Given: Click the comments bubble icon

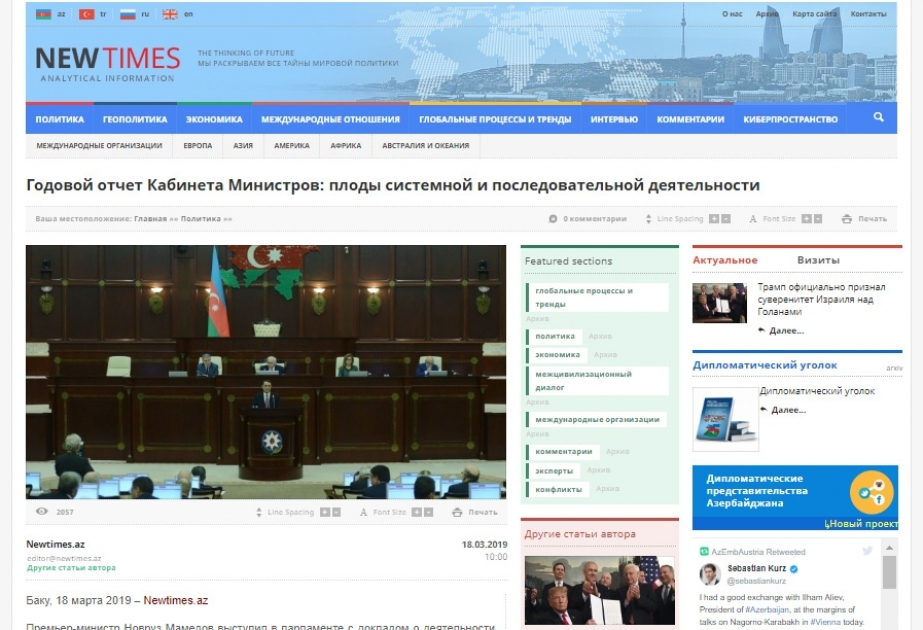Looking at the screenshot, I should tap(553, 218).
